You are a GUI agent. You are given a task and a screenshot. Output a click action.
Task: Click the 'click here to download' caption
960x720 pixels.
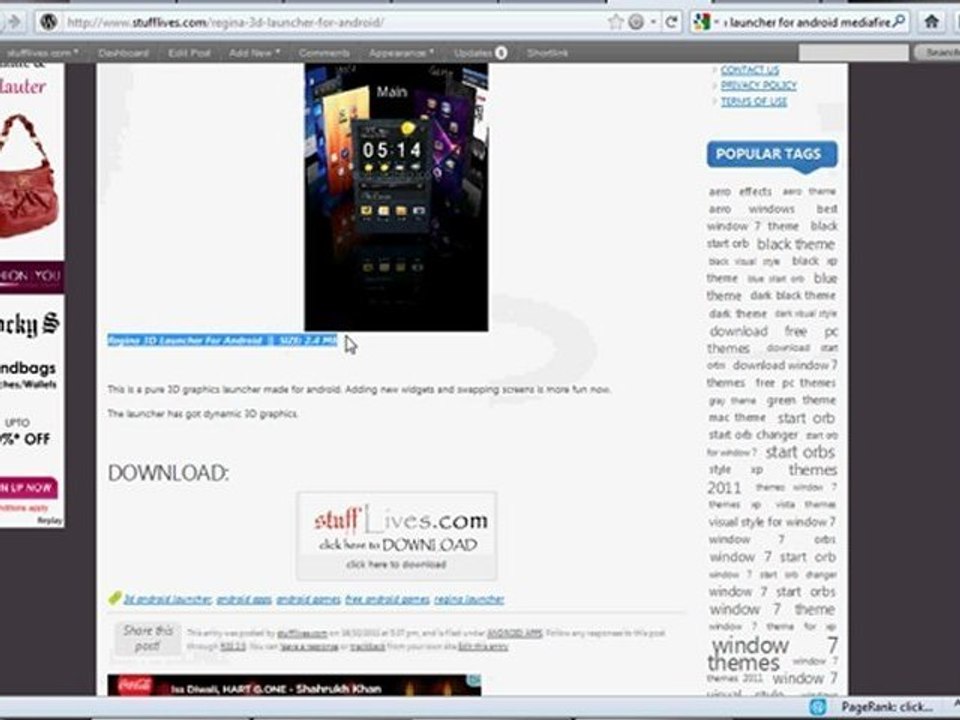pos(396,564)
